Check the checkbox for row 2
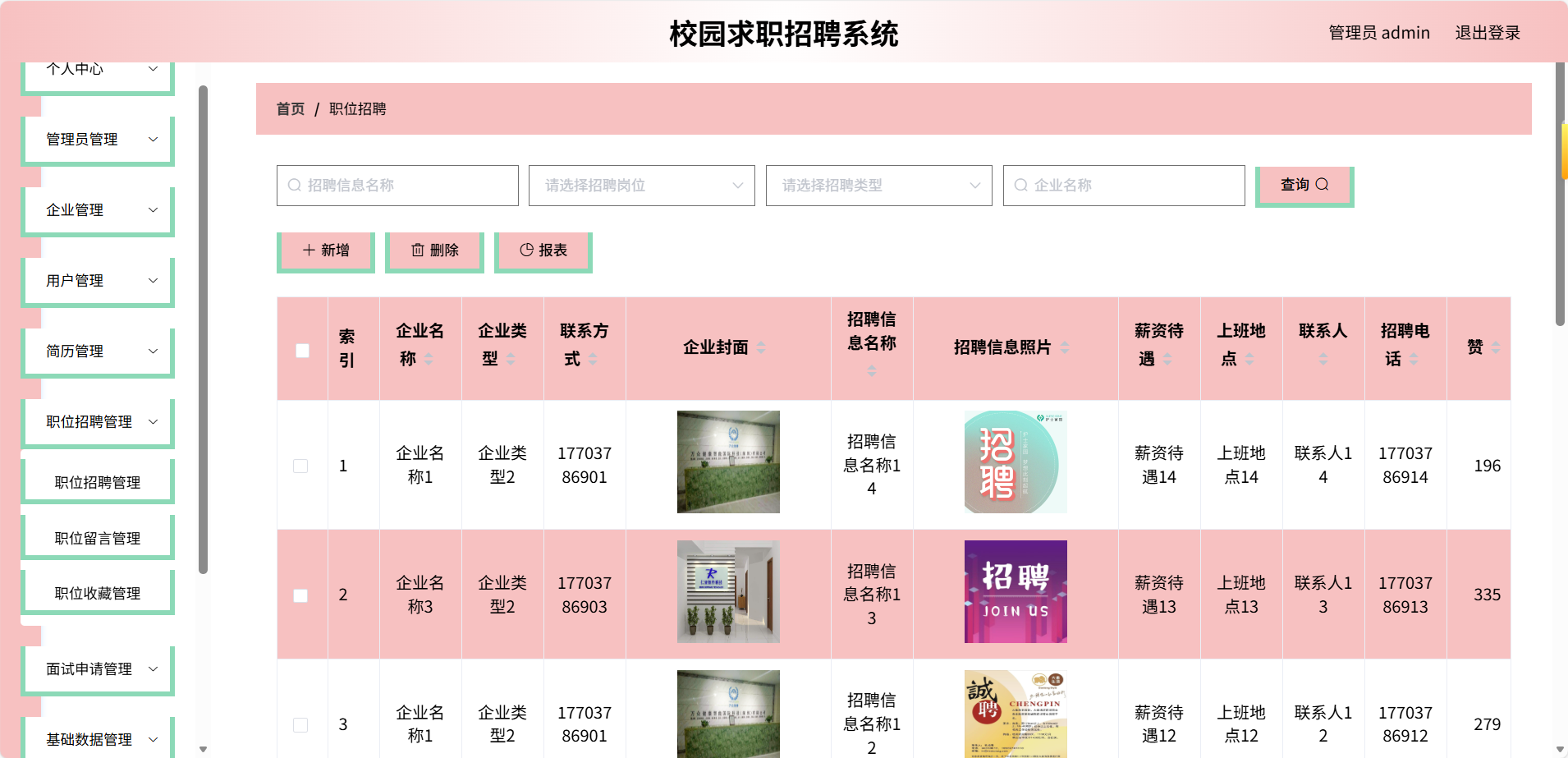The height and width of the screenshot is (758, 1568). pyautogui.click(x=300, y=595)
